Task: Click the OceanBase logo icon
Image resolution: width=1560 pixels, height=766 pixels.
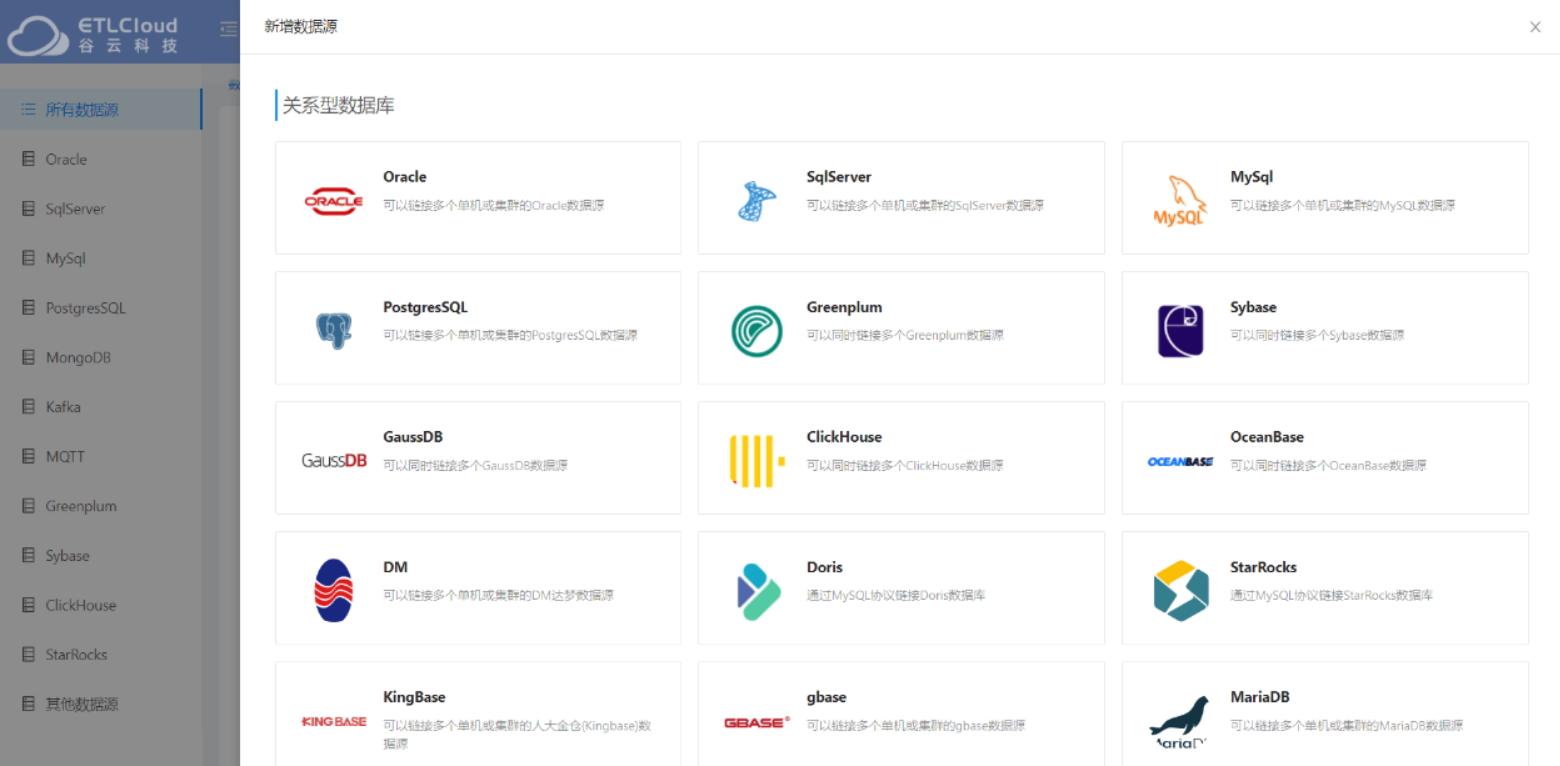Action: pos(1180,461)
